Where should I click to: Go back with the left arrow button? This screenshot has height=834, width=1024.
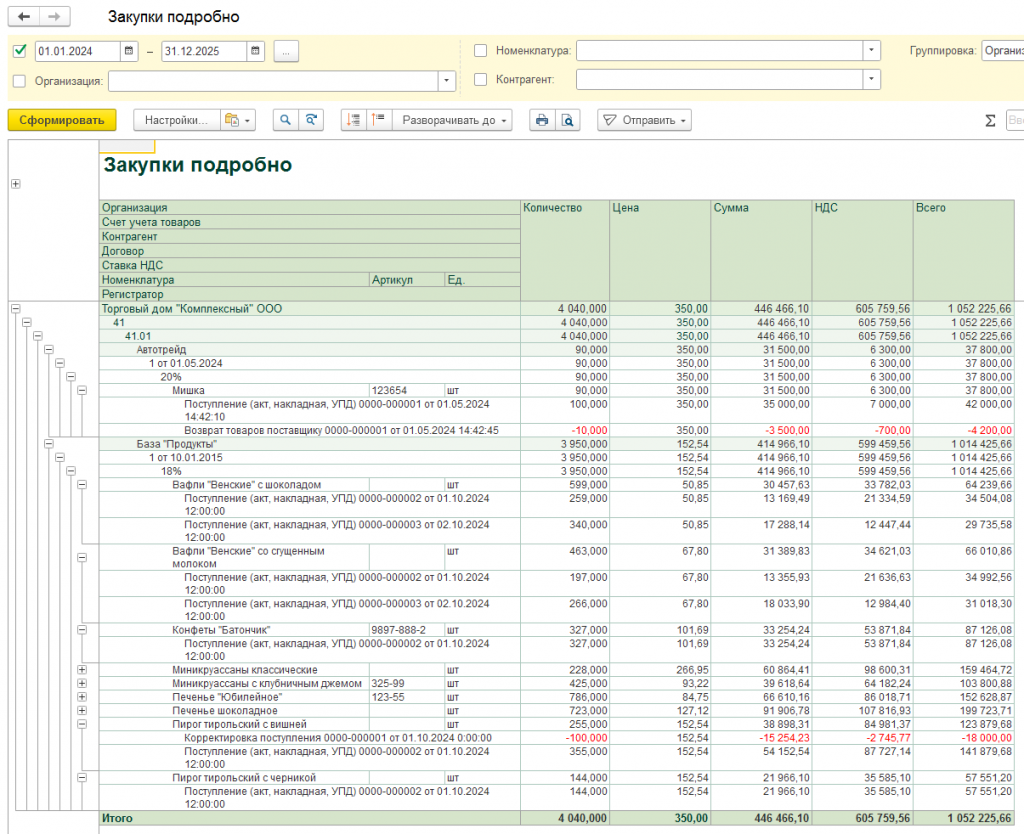(24, 17)
